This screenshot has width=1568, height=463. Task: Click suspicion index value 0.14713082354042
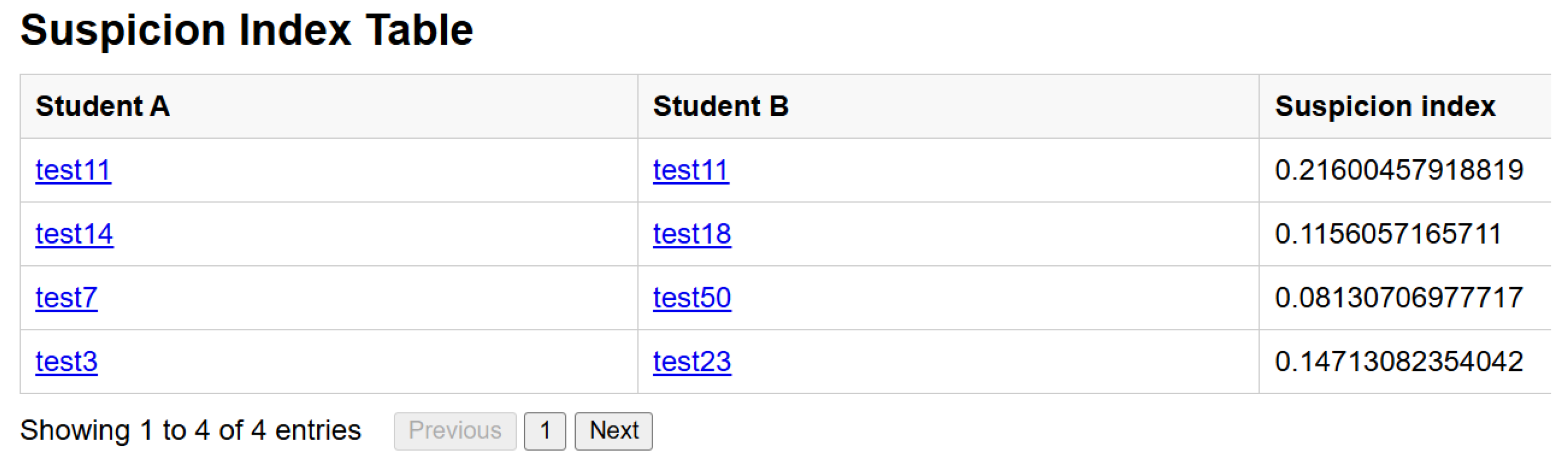1399,362
